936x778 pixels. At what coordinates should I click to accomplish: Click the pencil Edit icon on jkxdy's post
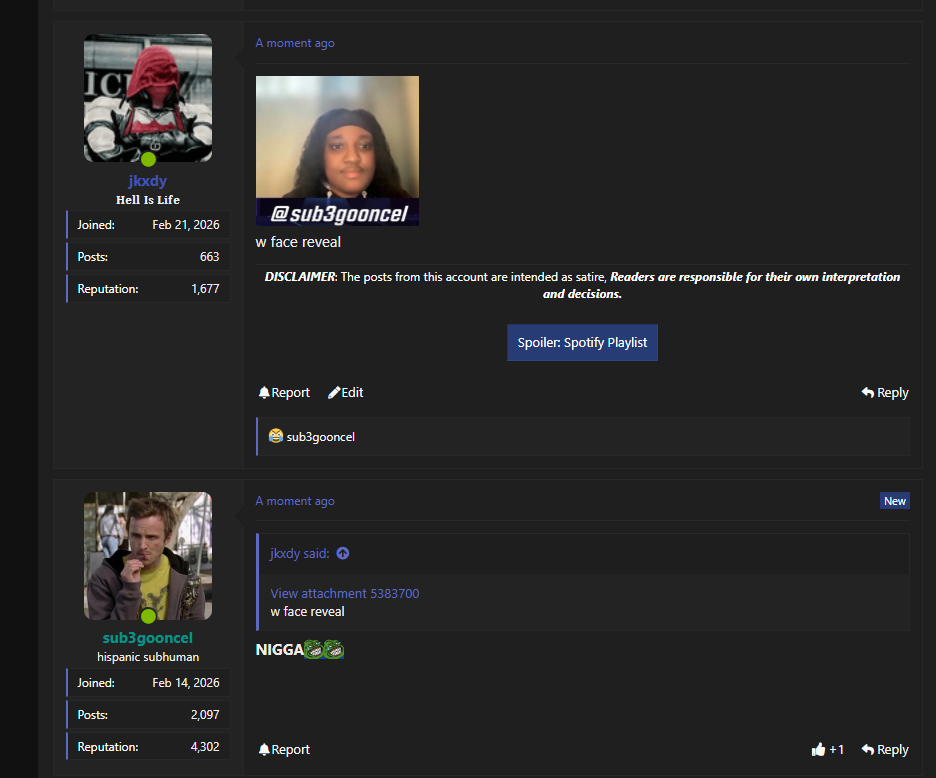click(x=334, y=392)
